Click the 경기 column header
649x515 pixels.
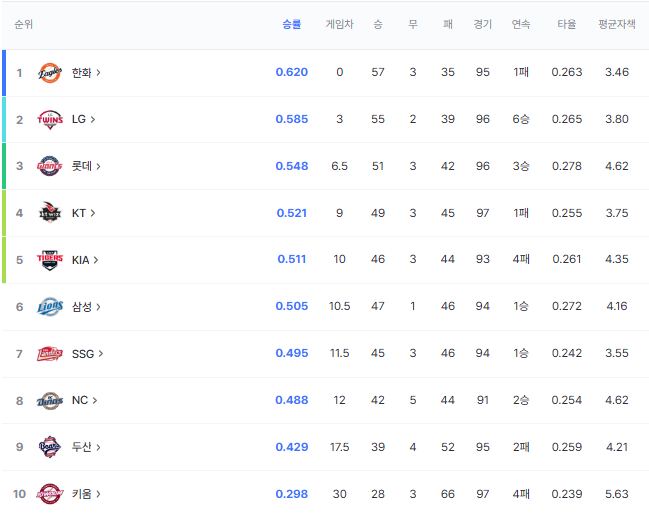click(483, 24)
